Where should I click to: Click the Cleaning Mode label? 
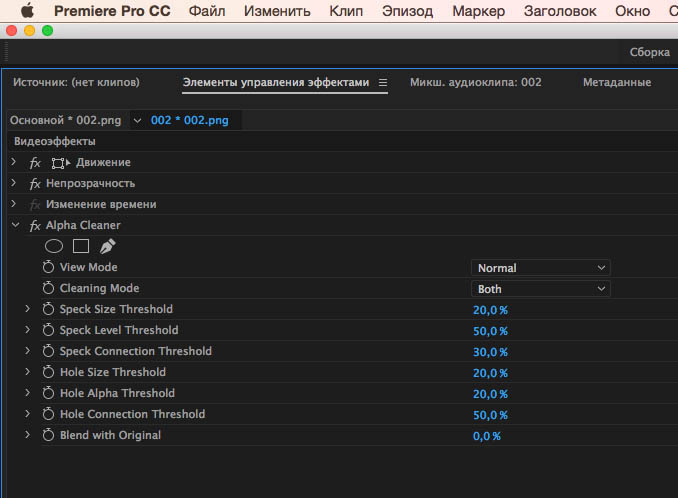99,288
